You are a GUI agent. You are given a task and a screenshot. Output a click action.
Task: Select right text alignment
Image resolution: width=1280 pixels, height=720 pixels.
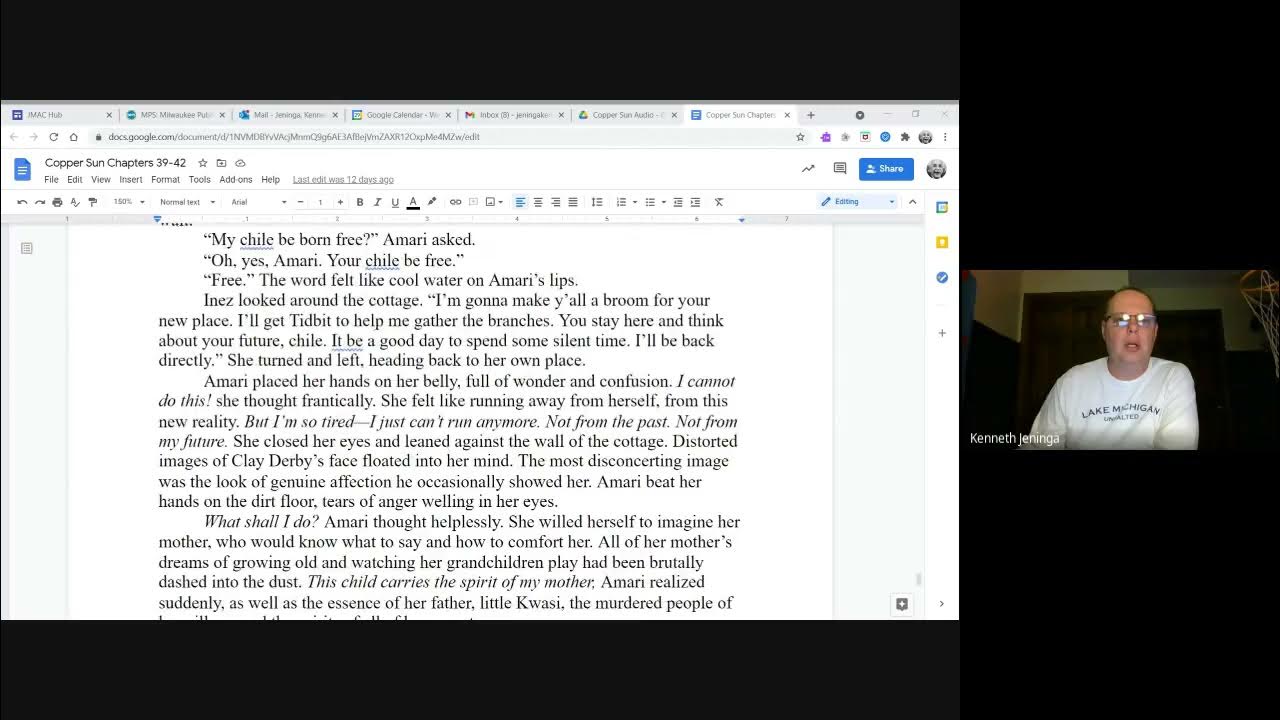[555, 202]
